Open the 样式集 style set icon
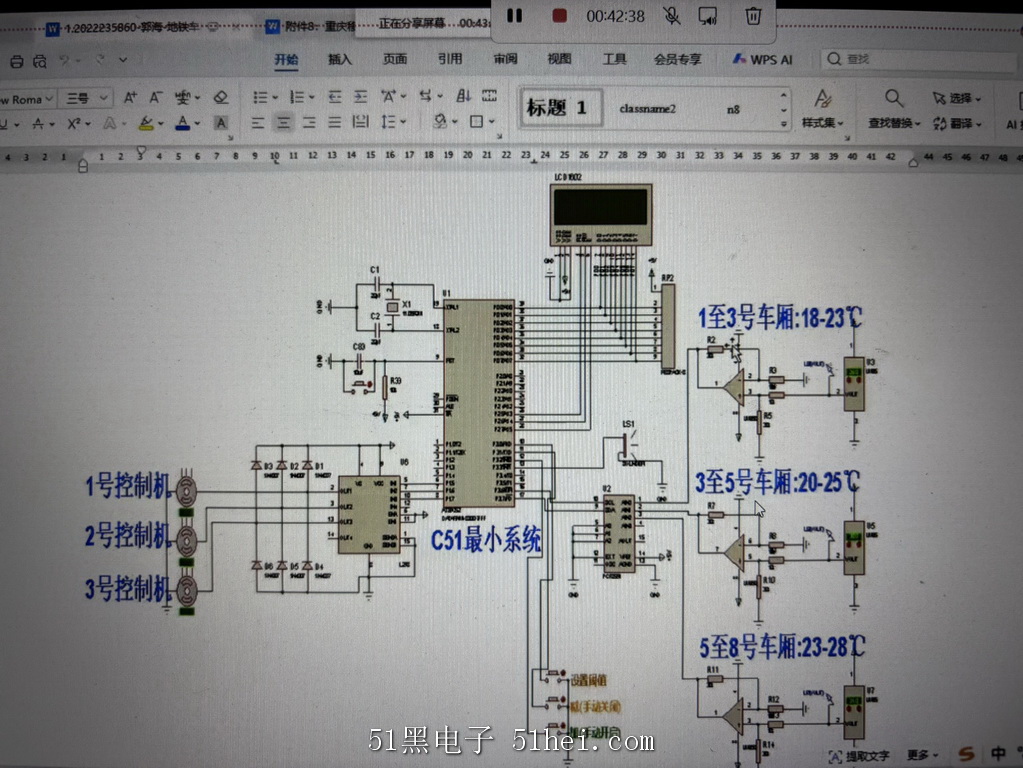 (x=822, y=108)
